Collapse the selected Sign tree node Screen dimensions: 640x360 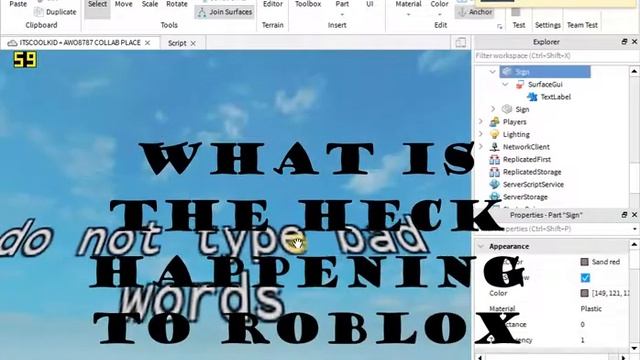pos(493,72)
